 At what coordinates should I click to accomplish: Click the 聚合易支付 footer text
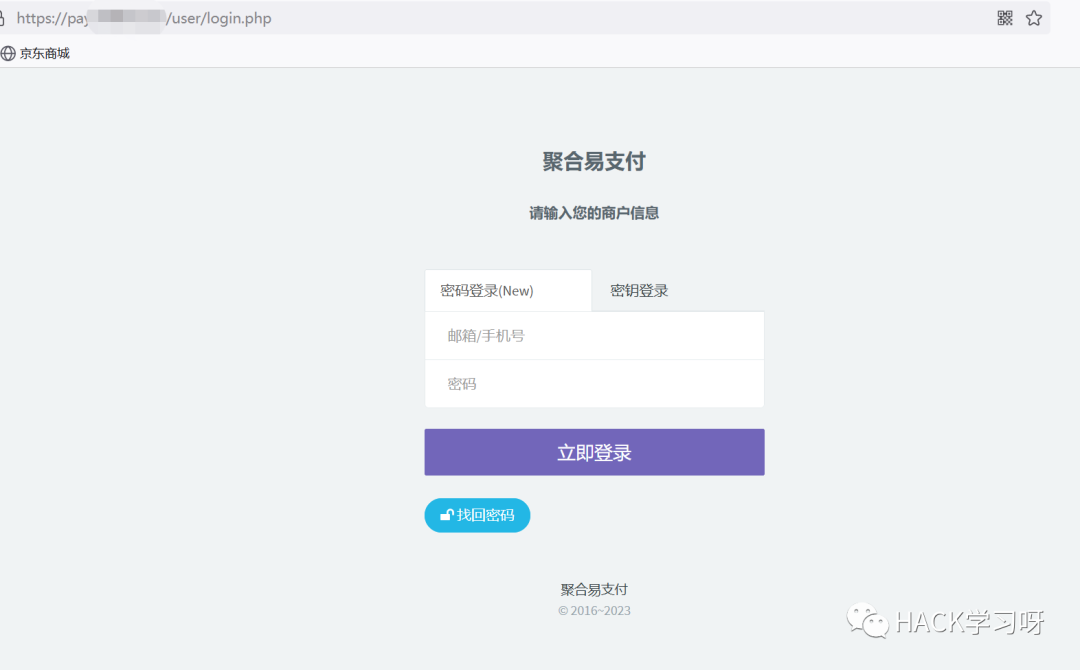pos(594,589)
